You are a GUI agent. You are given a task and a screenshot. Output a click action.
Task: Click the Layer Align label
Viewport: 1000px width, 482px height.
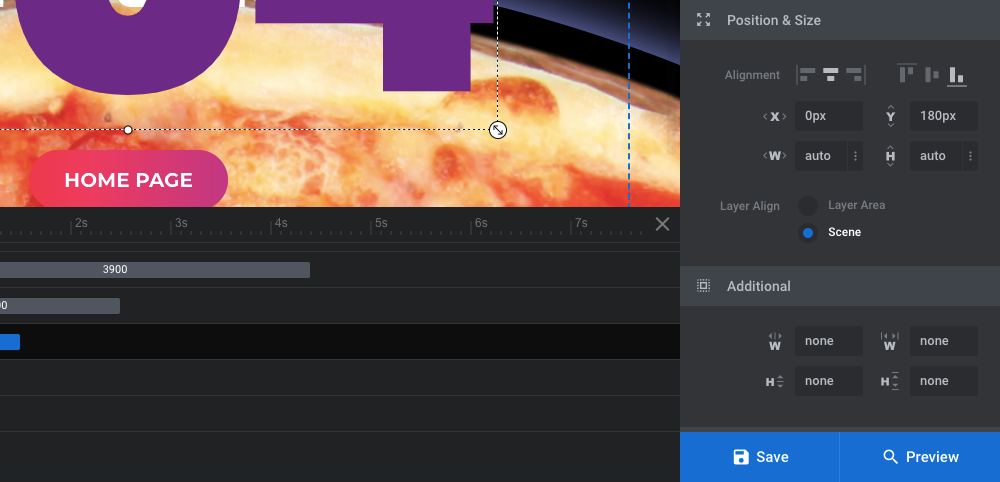[x=750, y=207]
